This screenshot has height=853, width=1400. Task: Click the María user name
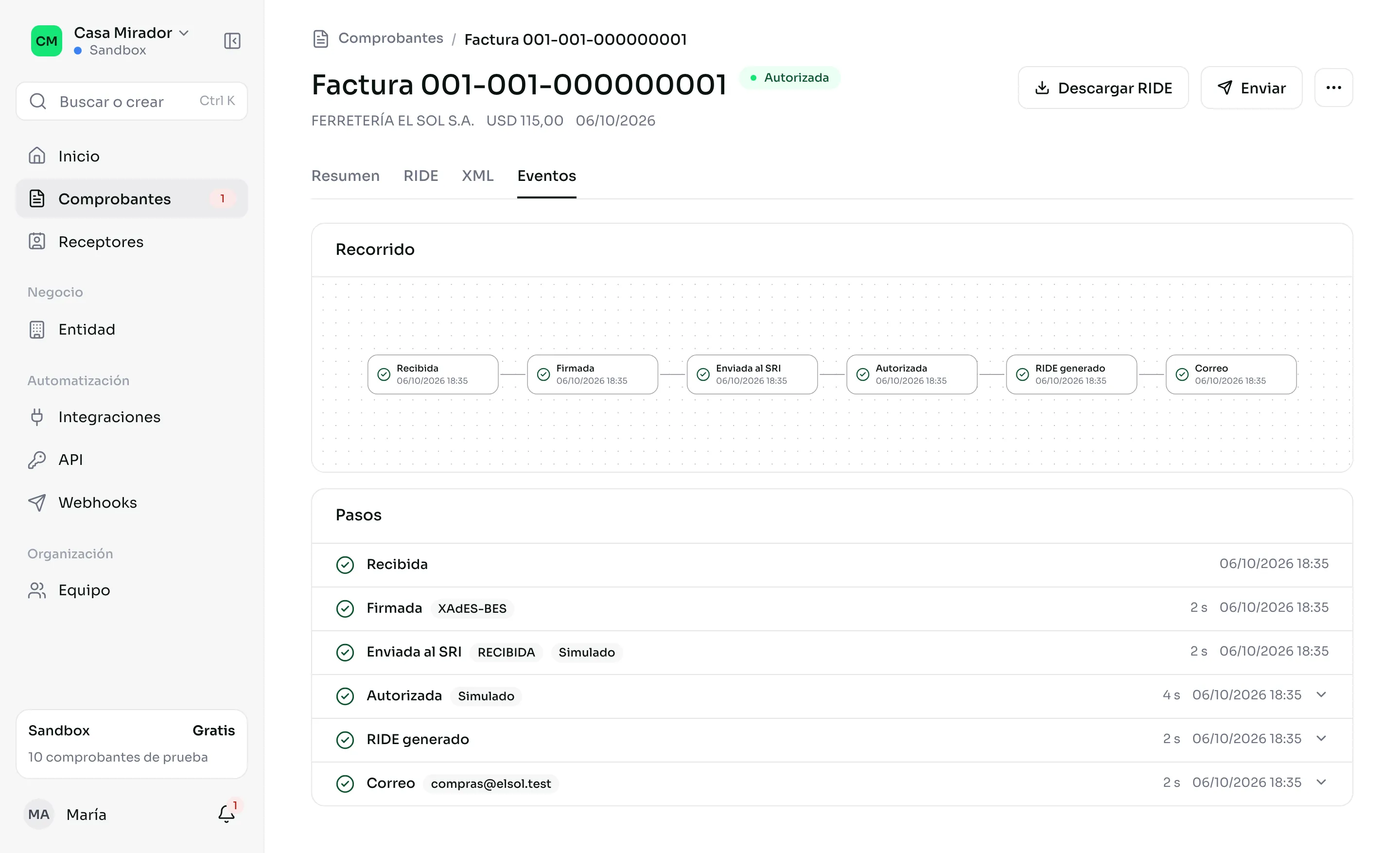coord(87,815)
